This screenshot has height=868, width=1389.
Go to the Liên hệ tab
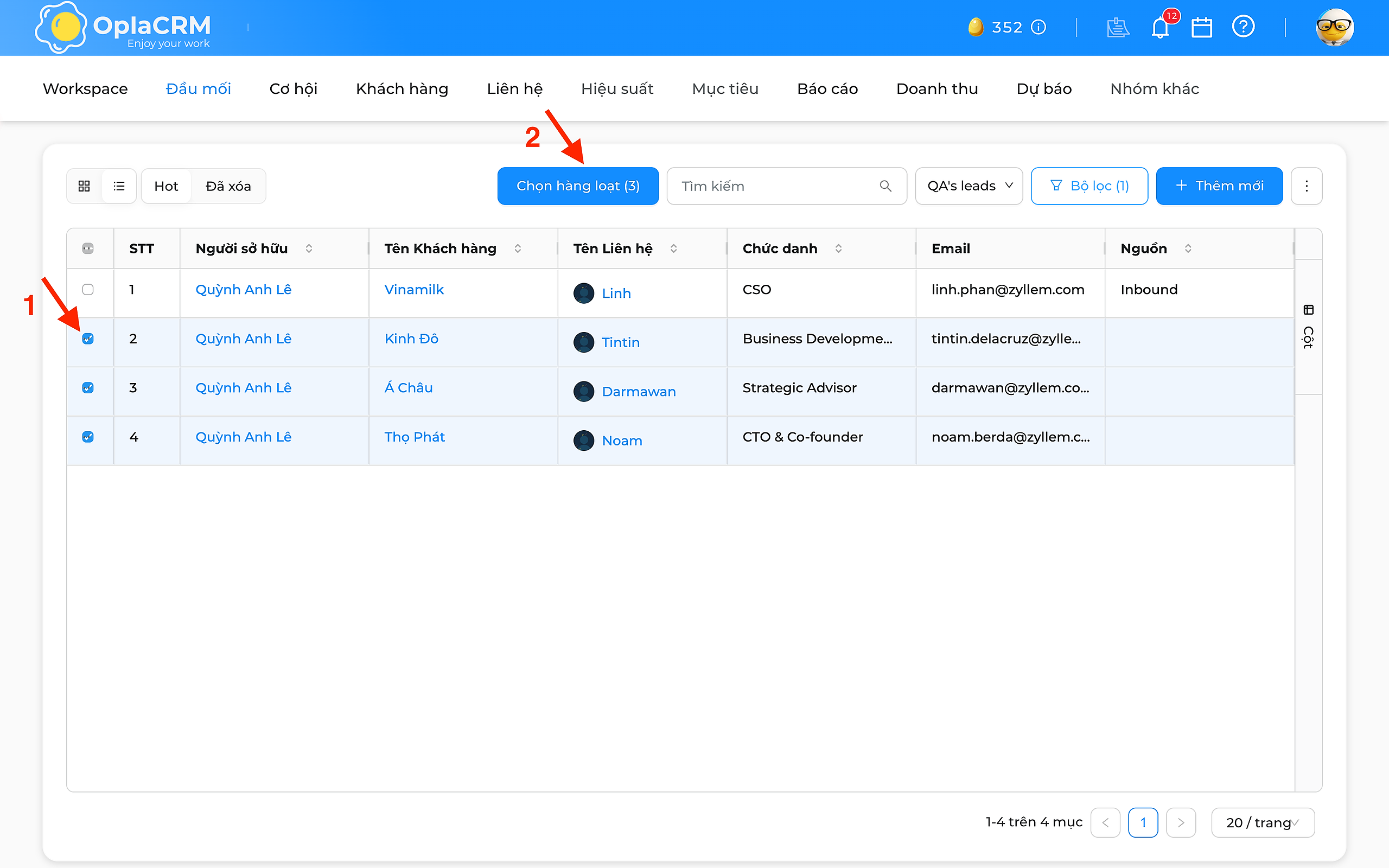tap(515, 89)
